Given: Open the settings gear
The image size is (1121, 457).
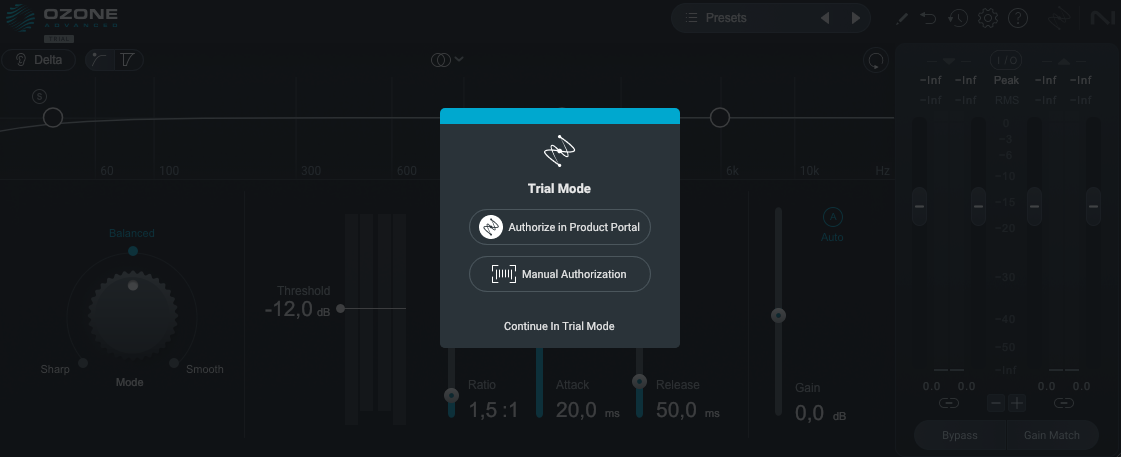Looking at the screenshot, I should (988, 18).
